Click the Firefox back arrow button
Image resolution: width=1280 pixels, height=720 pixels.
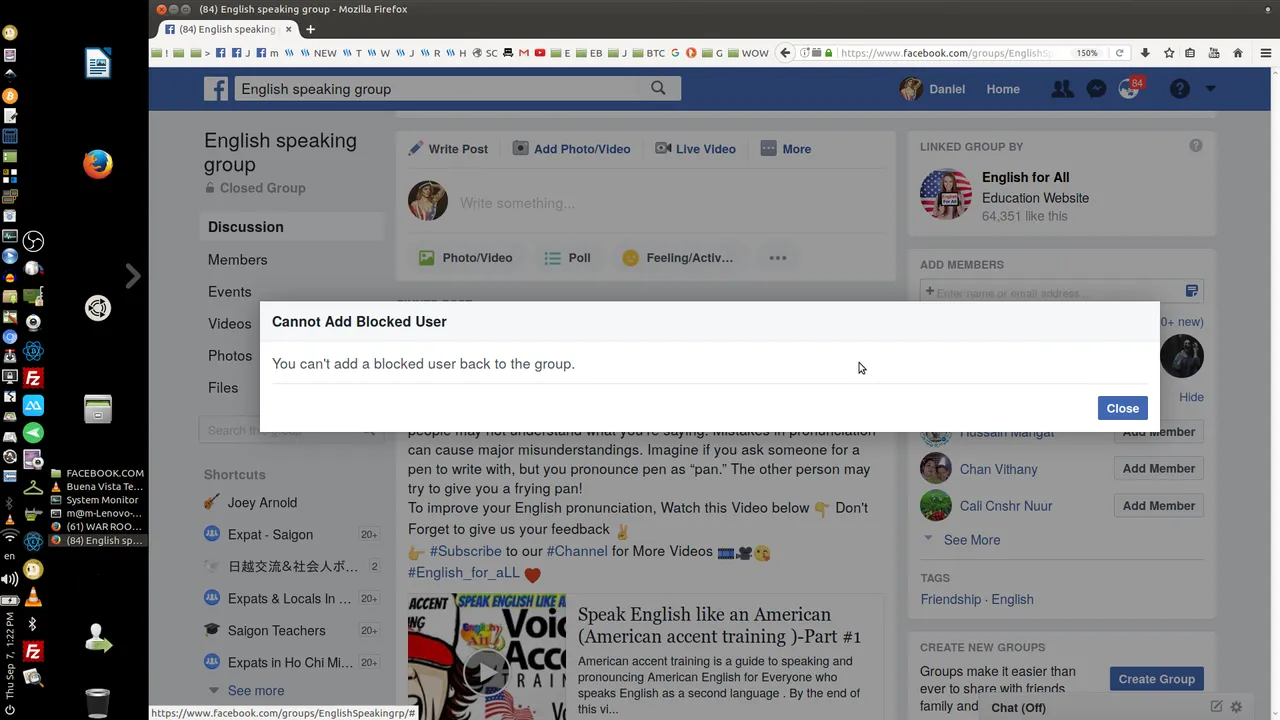tap(785, 53)
